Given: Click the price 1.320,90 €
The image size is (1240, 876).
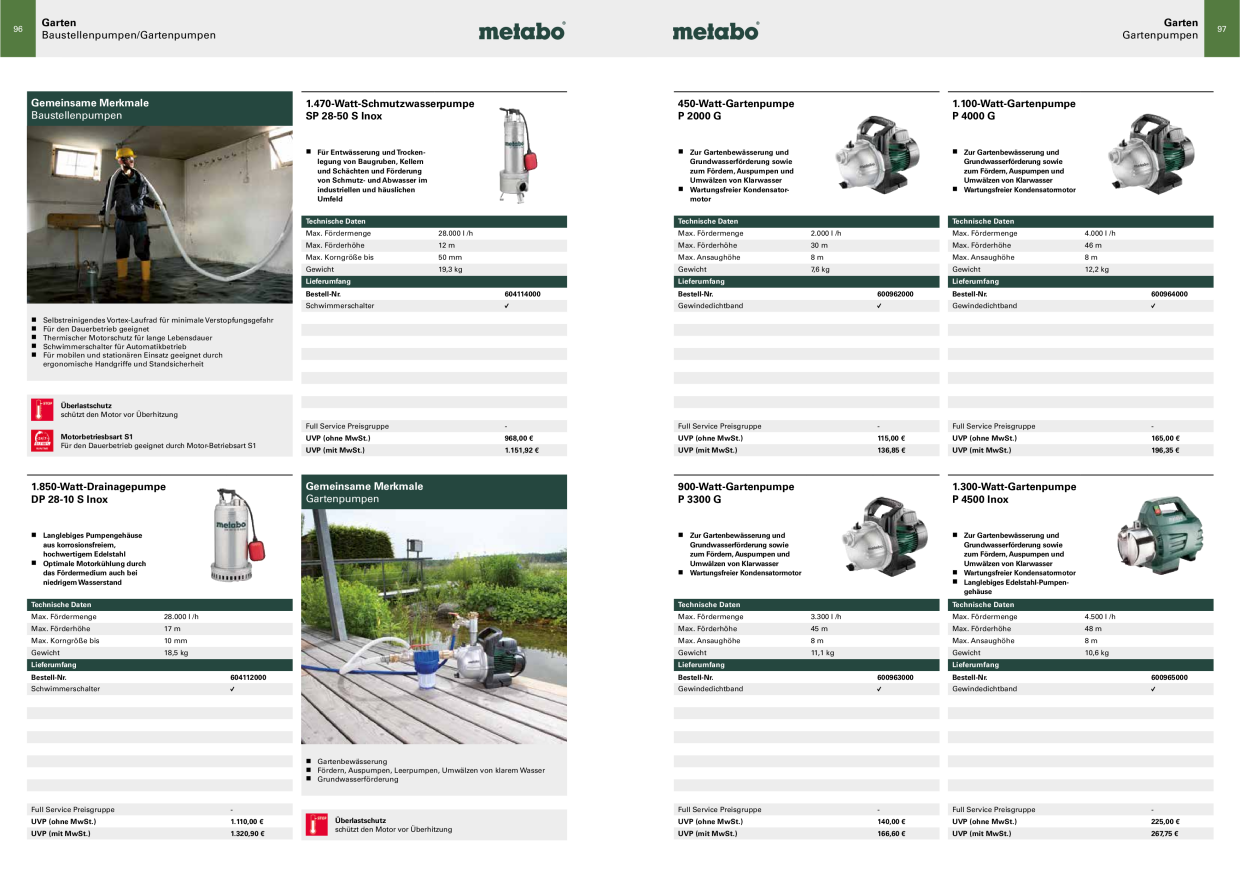Looking at the screenshot, I should (x=247, y=833).
